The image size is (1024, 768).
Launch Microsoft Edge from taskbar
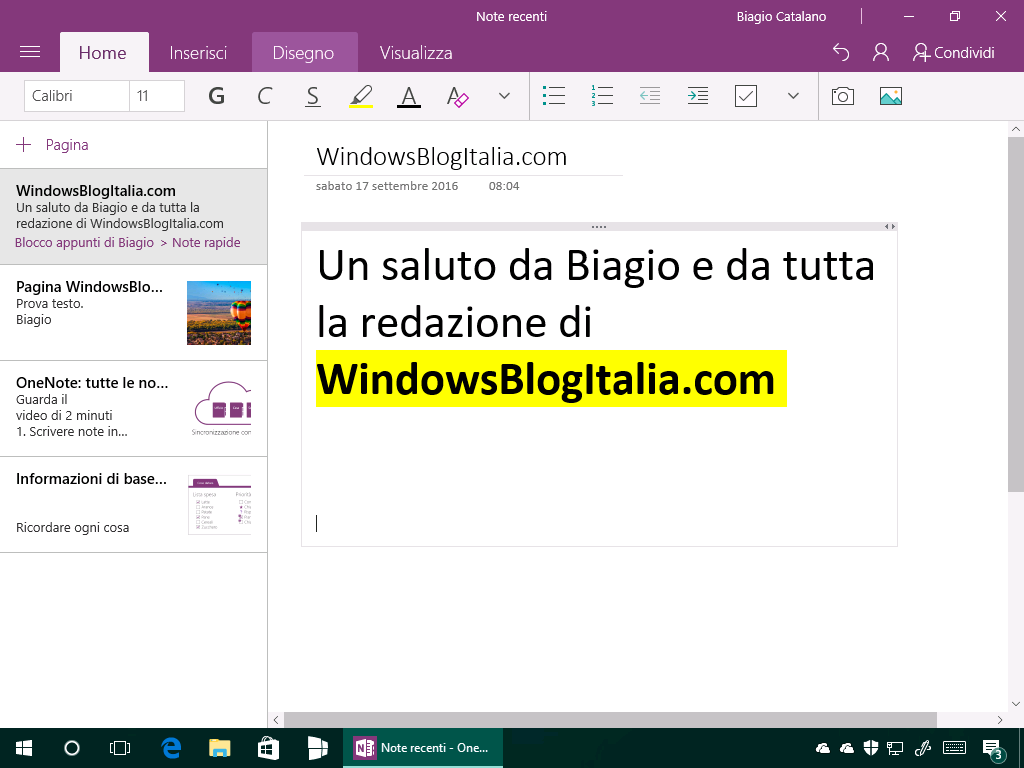coord(171,748)
